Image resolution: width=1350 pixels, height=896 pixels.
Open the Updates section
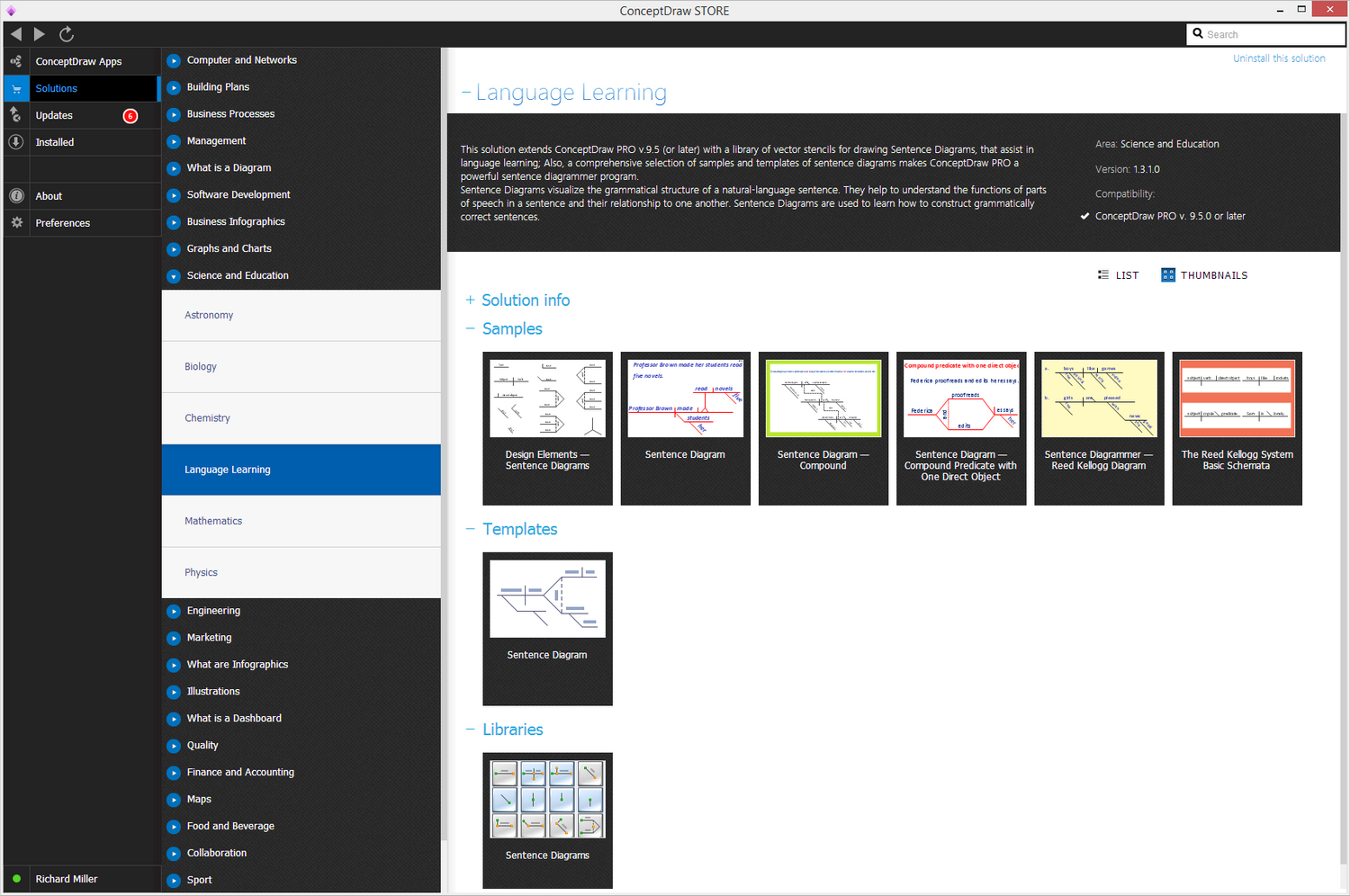(54, 115)
